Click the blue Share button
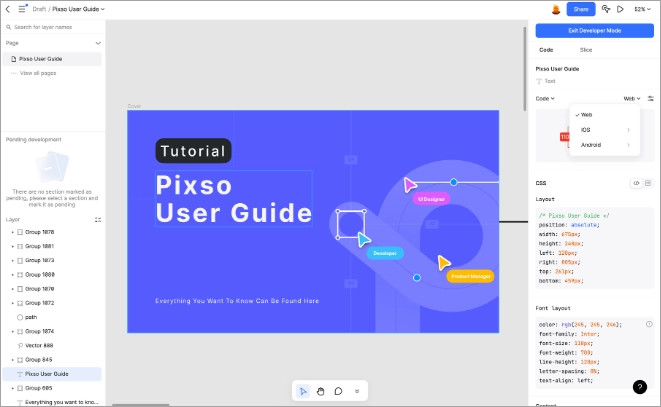This screenshot has height=407, width=661. 581,9
